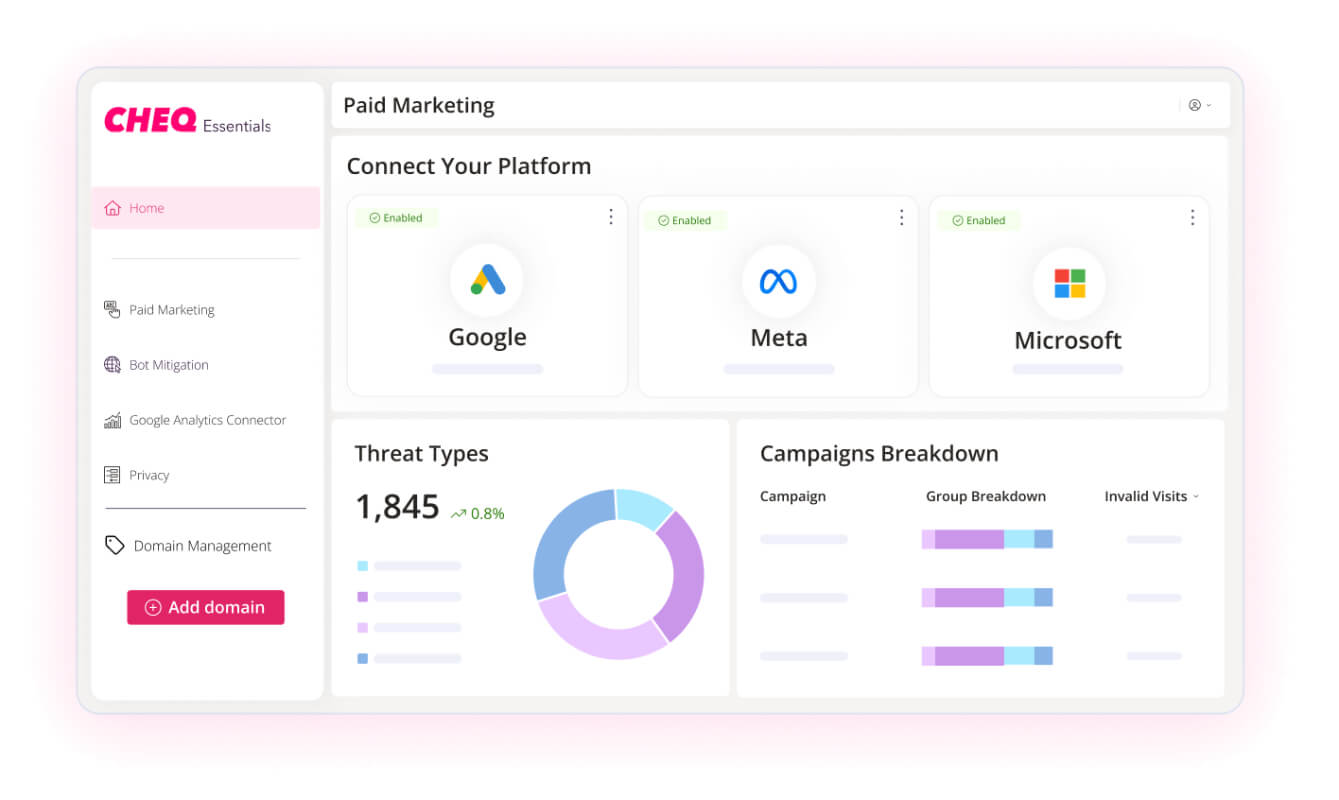This screenshot has width=1339, height=800.
Task: Click the Meta logo icon
Action: coord(778,282)
